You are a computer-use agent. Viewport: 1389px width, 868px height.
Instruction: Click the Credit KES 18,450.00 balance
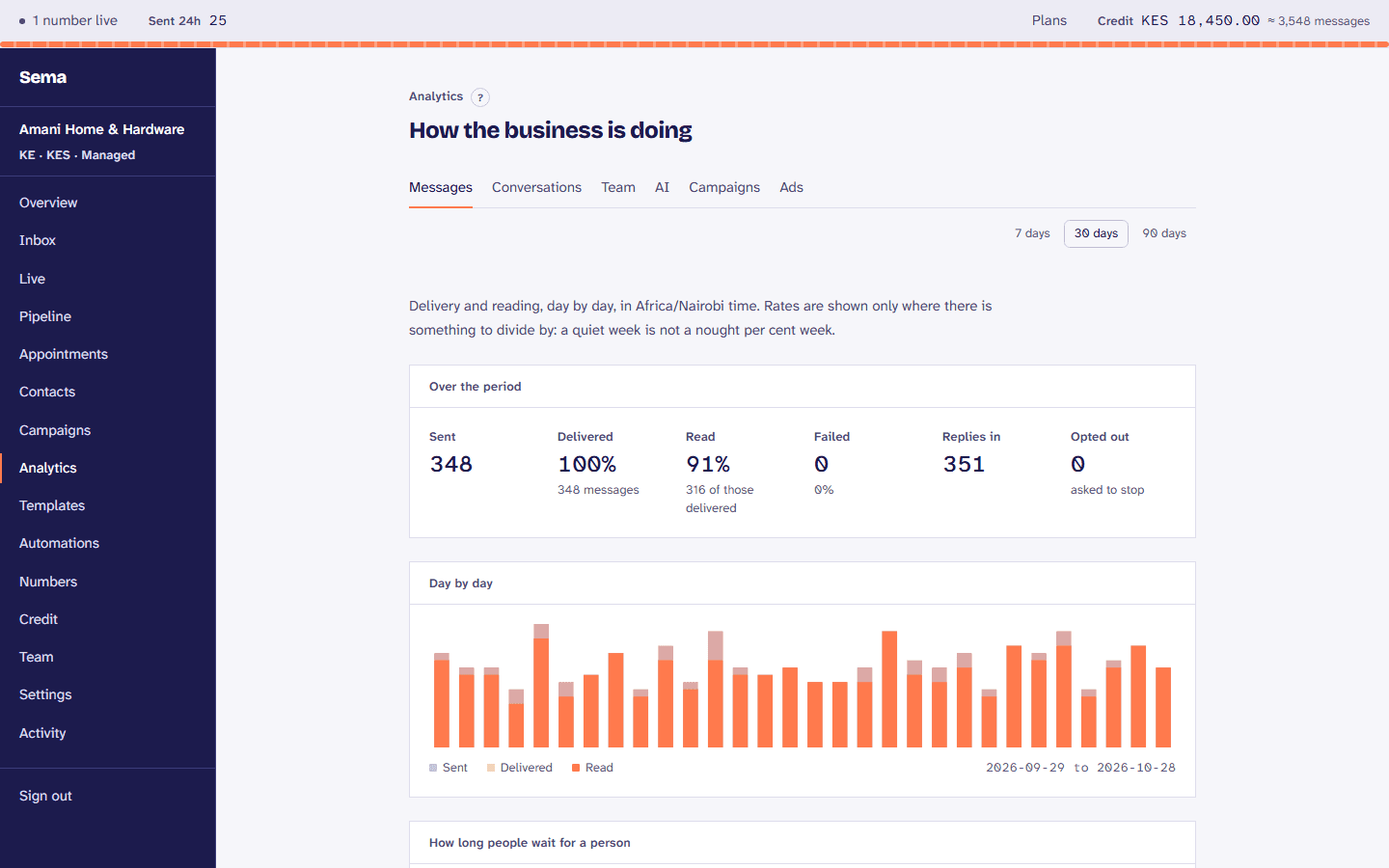click(x=1179, y=20)
